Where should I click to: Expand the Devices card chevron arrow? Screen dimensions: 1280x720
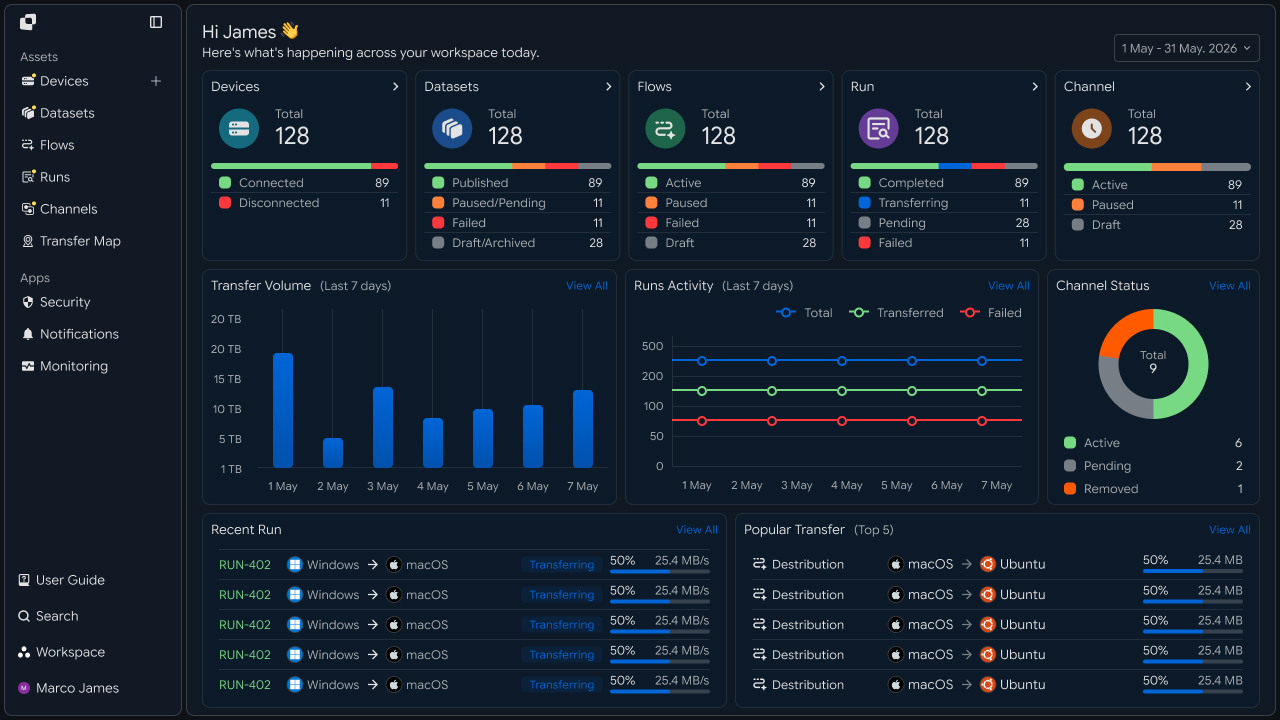pos(395,87)
